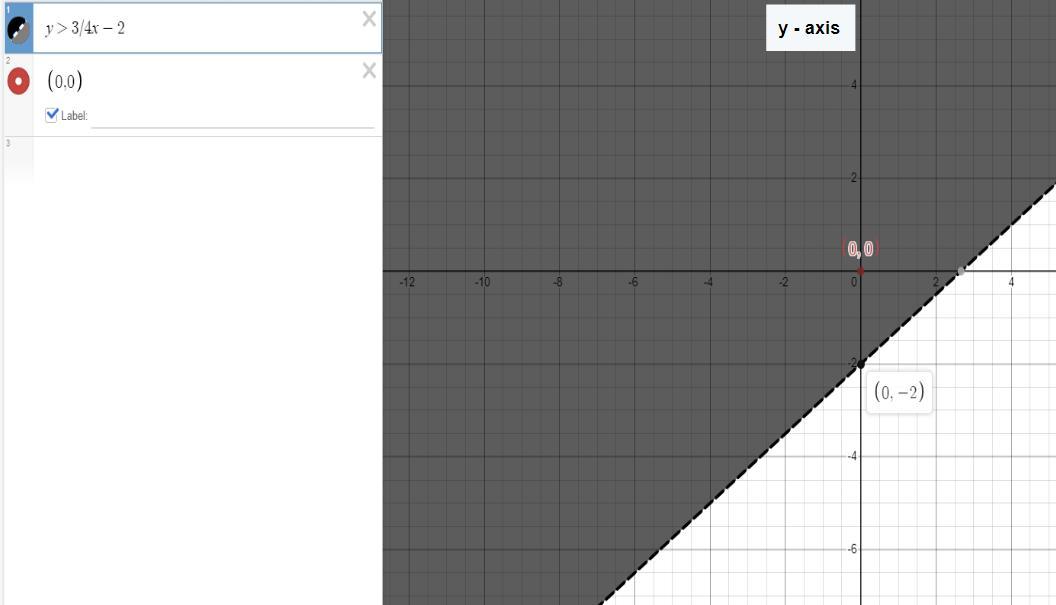Click the -8 x-axis tick label

[558, 282]
